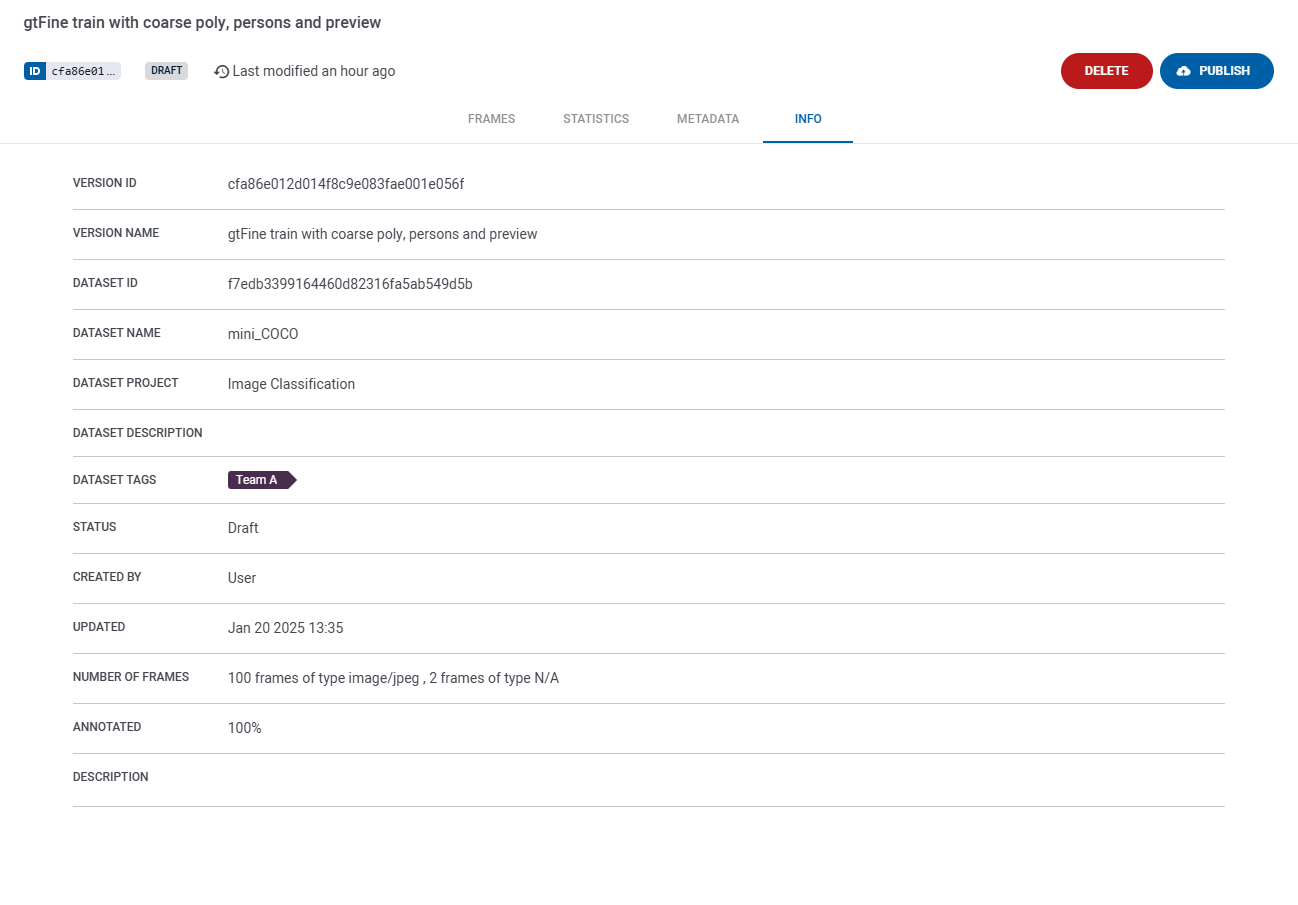Select the ANNOTATED 100% value
This screenshot has width=1298, height=905.
(x=245, y=727)
